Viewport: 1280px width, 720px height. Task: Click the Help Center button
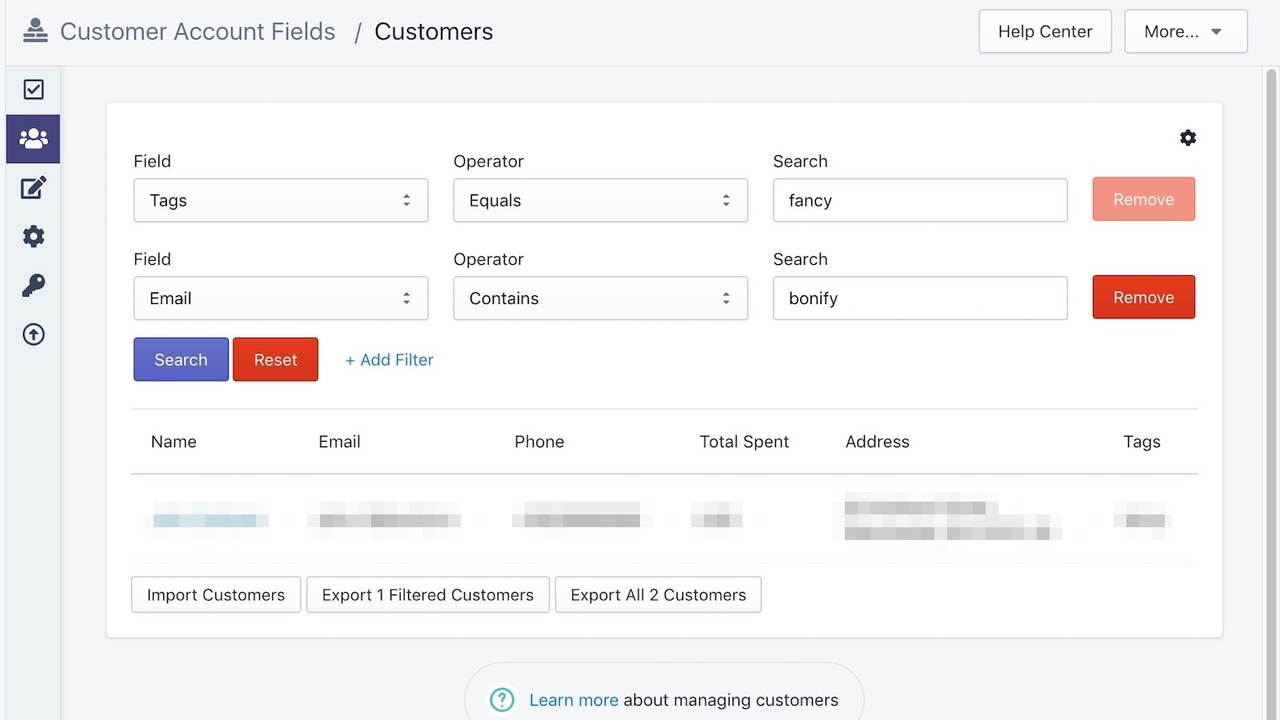(x=1045, y=31)
